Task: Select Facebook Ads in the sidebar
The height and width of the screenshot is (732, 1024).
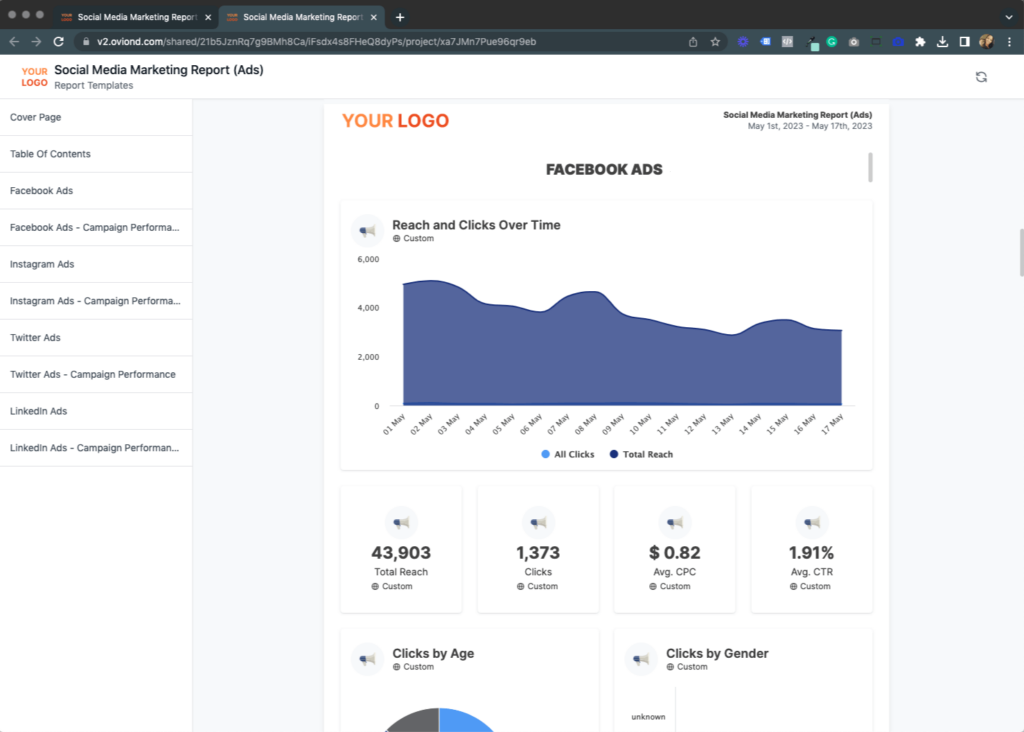Action: [96, 191]
